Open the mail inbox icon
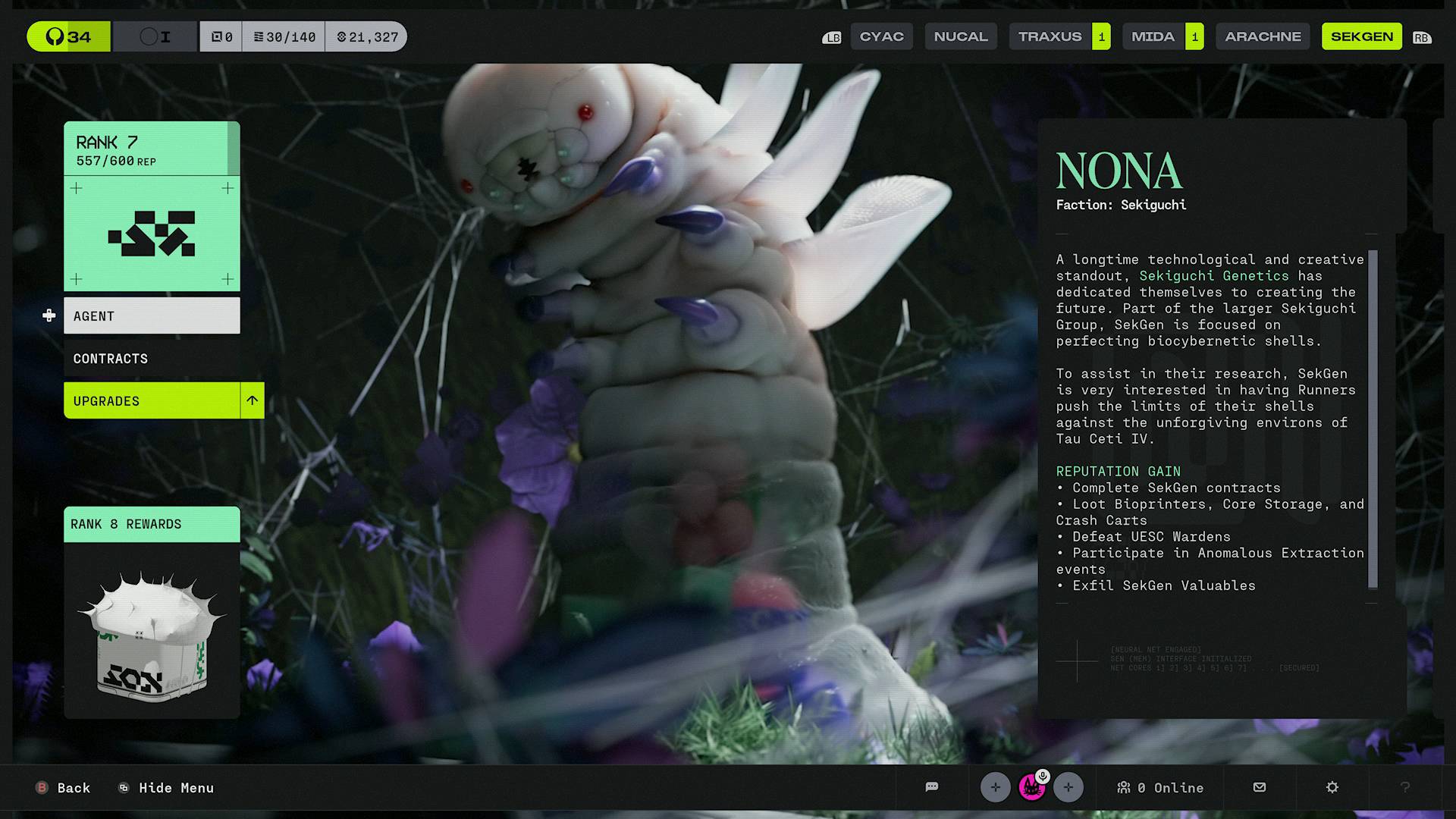The image size is (1456, 819). coord(1260,787)
